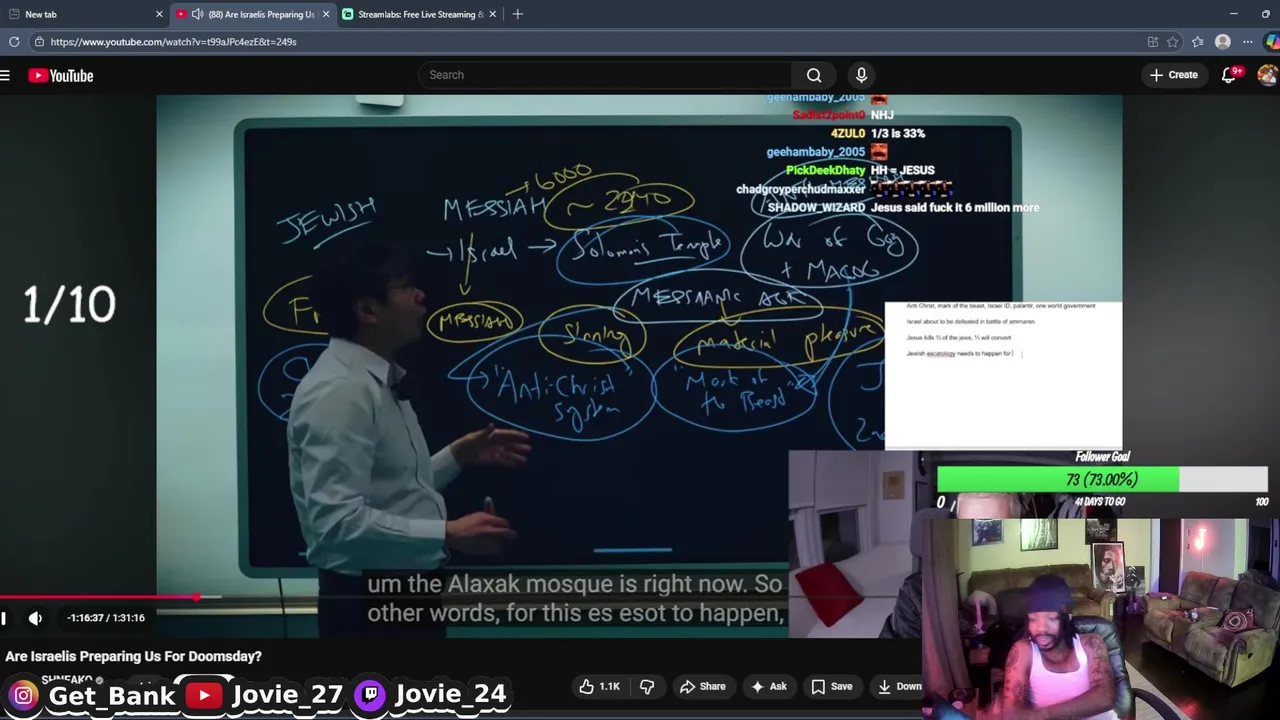This screenshot has width=1280, height=720.
Task: Focus the YouTube search field
Action: [x=605, y=75]
